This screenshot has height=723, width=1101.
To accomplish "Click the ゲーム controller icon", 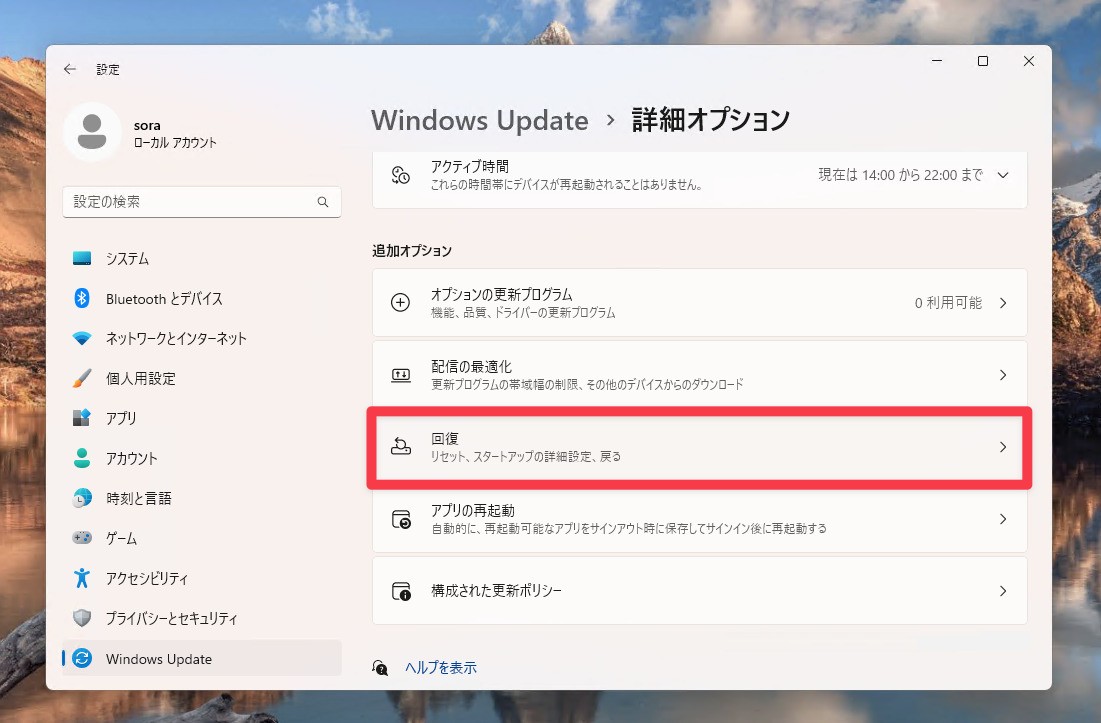I will click(x=82, y=538).
